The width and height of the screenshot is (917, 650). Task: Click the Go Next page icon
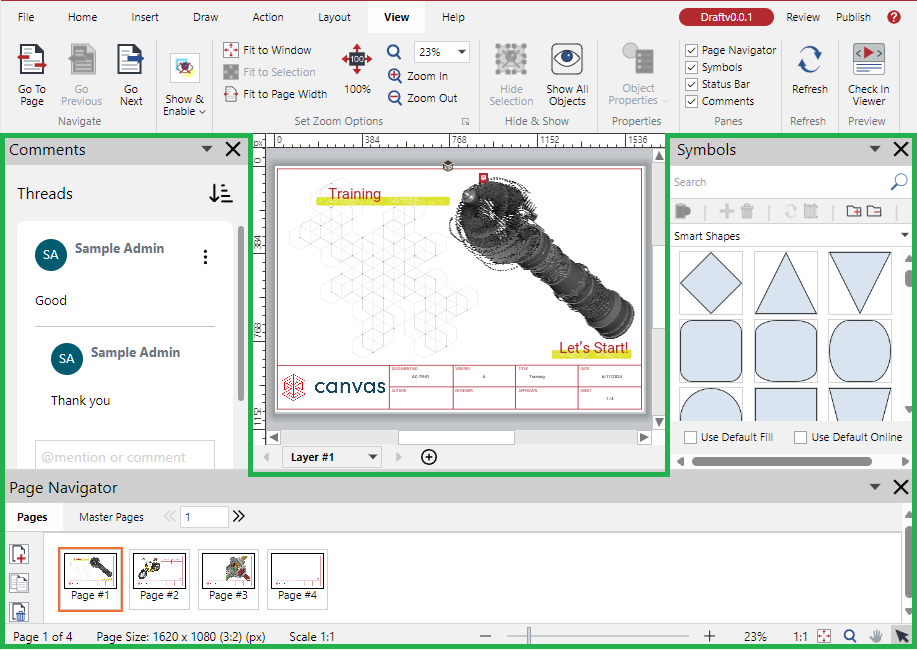130,62
